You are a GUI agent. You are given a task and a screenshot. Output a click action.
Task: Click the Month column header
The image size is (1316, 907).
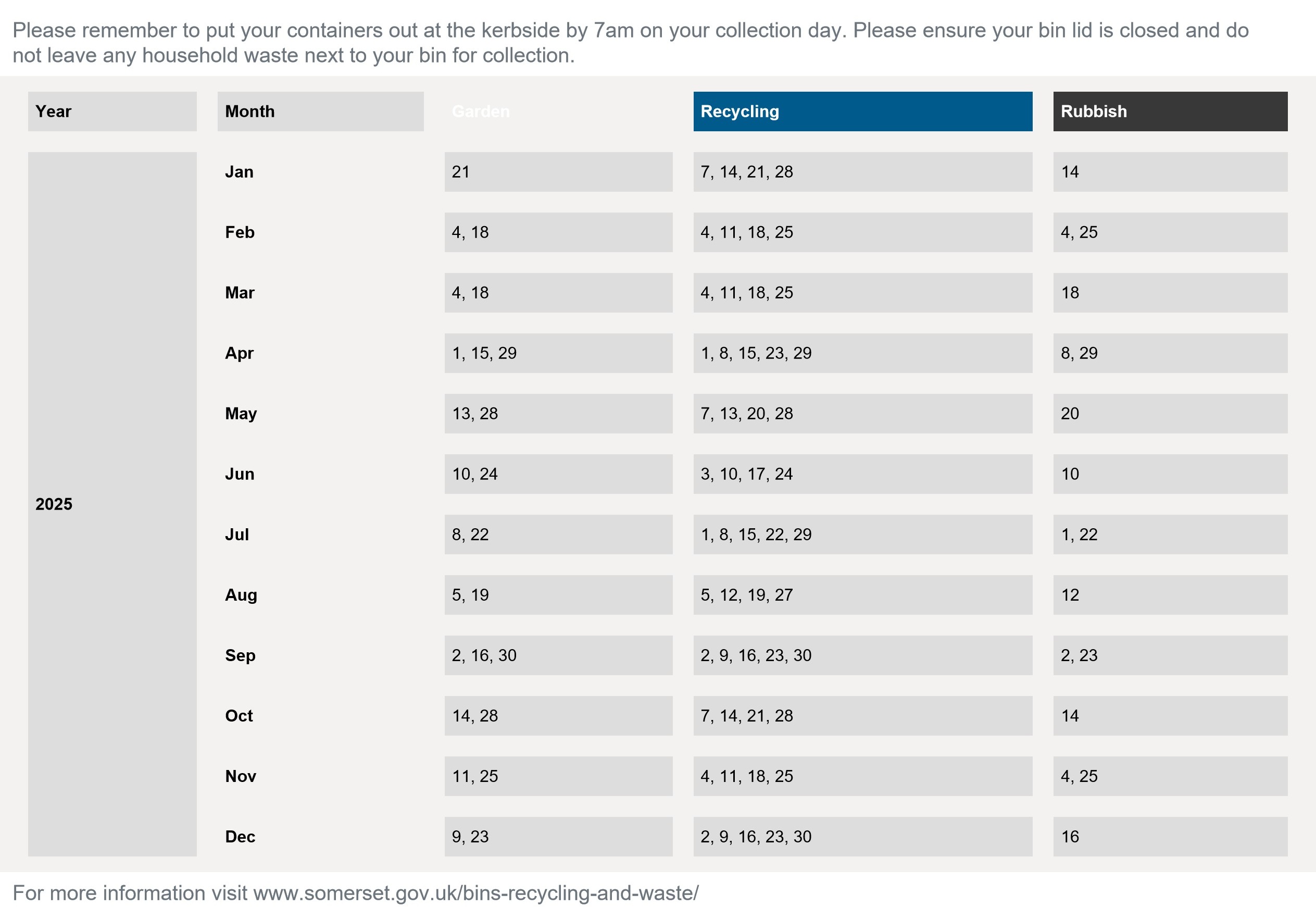pos(320,111)
